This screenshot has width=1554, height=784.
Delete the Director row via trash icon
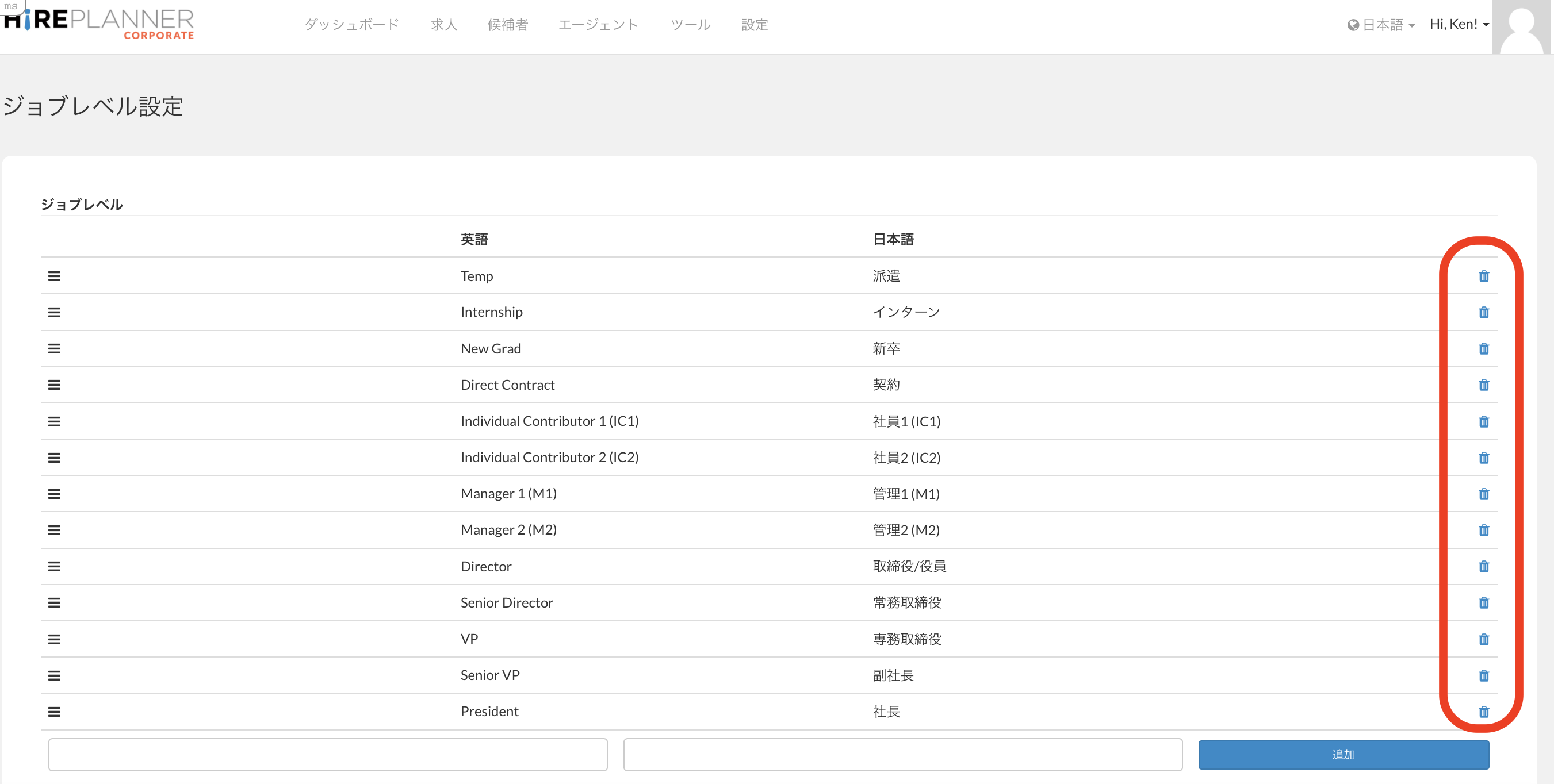(x=1483, y=566)
